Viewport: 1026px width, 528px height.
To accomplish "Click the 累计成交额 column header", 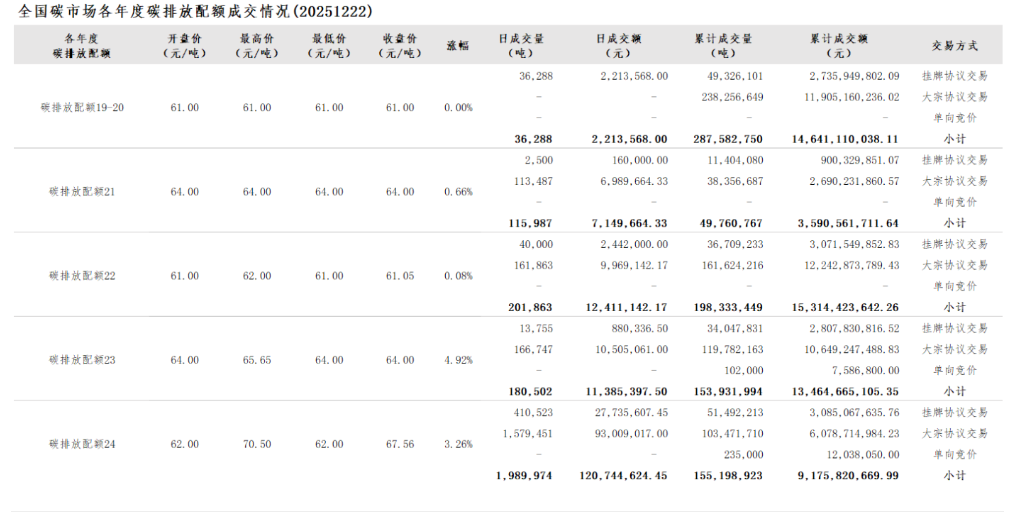I will pos(838,46).
